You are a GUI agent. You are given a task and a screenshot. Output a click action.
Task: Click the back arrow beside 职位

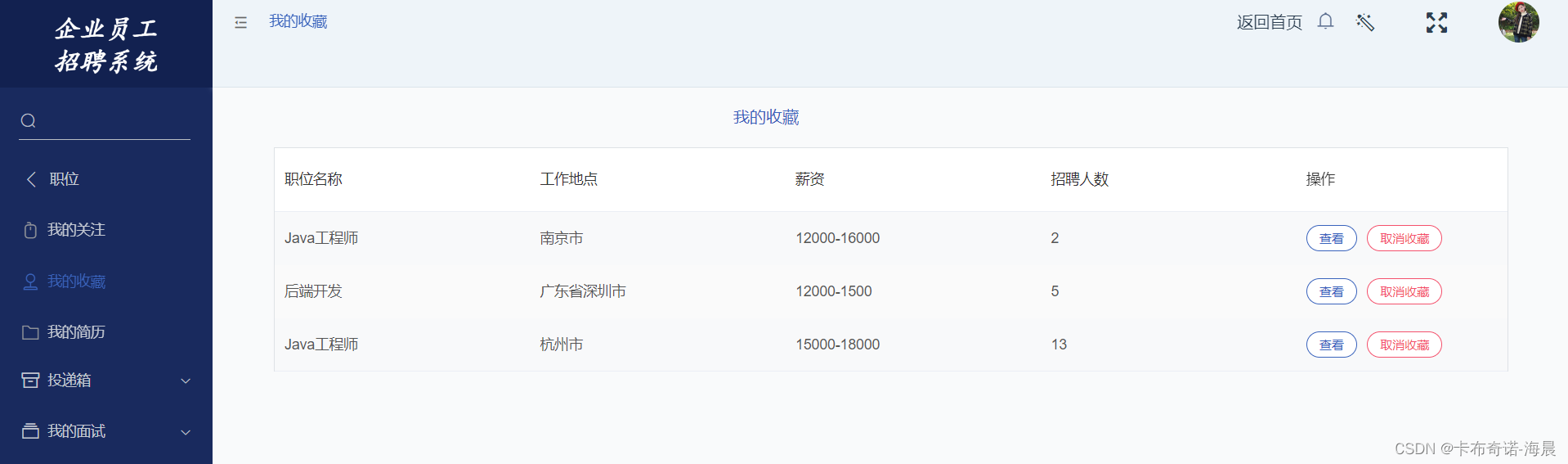click(31, 179)
